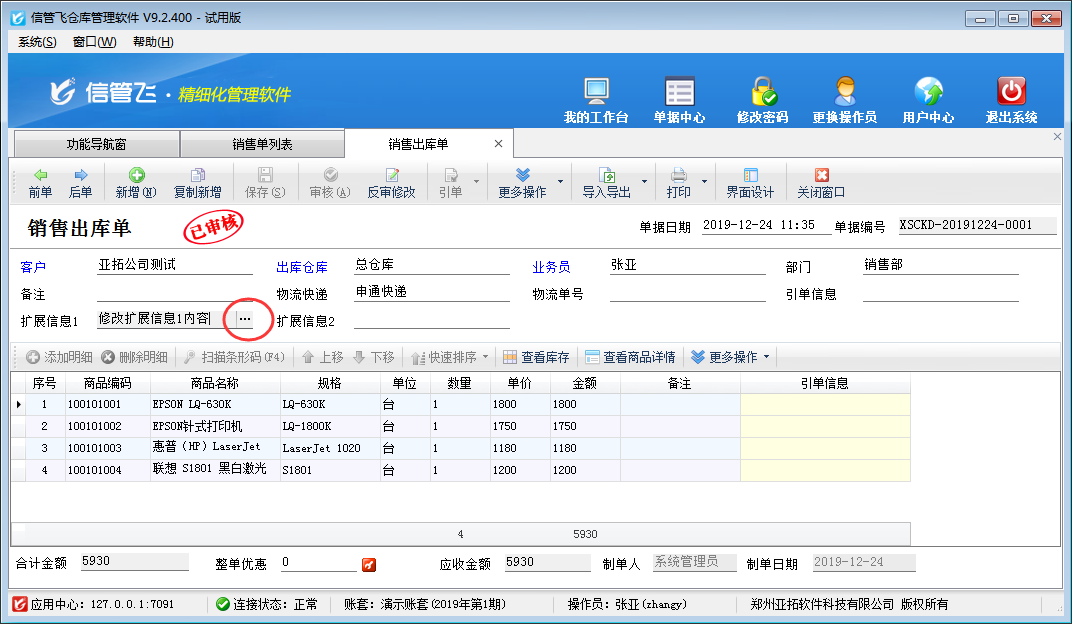The height and width of the screenshot is (624, 1072).
Task: Close the 销售出库单 tab
Action: (x=498, y=144)
